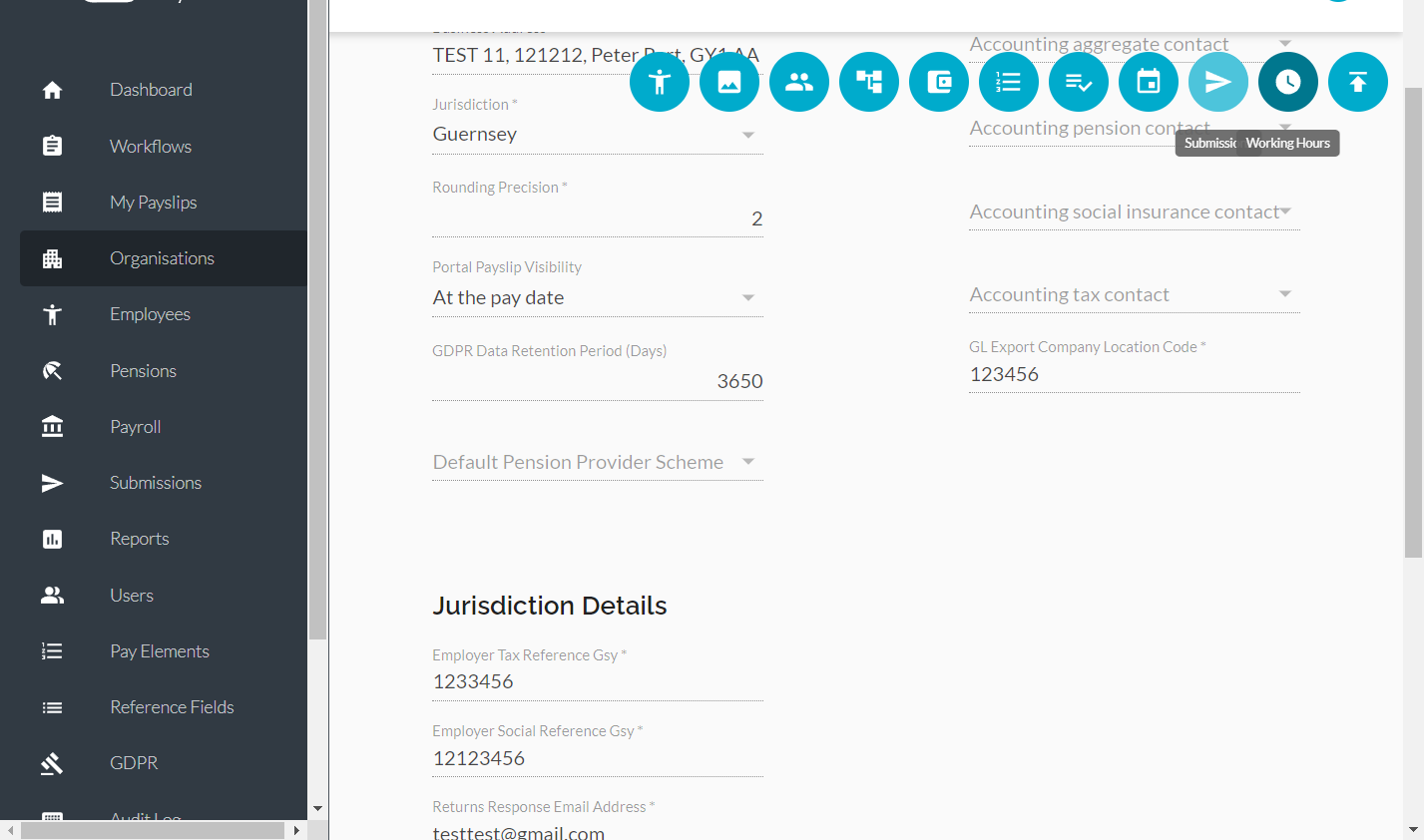Click the wallet floating action button
This screenshot has height=840, width=1424.
(x=939, y=82)
